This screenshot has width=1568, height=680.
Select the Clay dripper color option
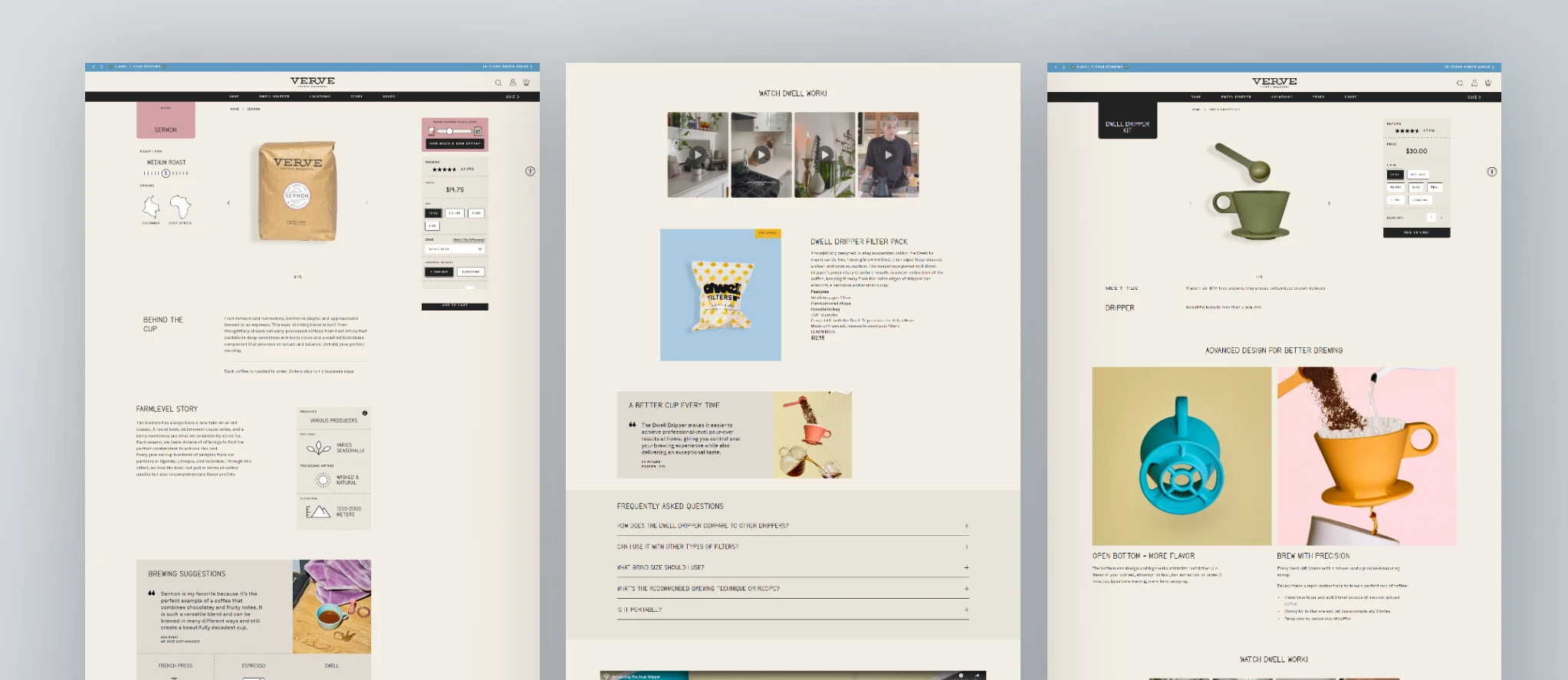click(x=1415, y=187)
